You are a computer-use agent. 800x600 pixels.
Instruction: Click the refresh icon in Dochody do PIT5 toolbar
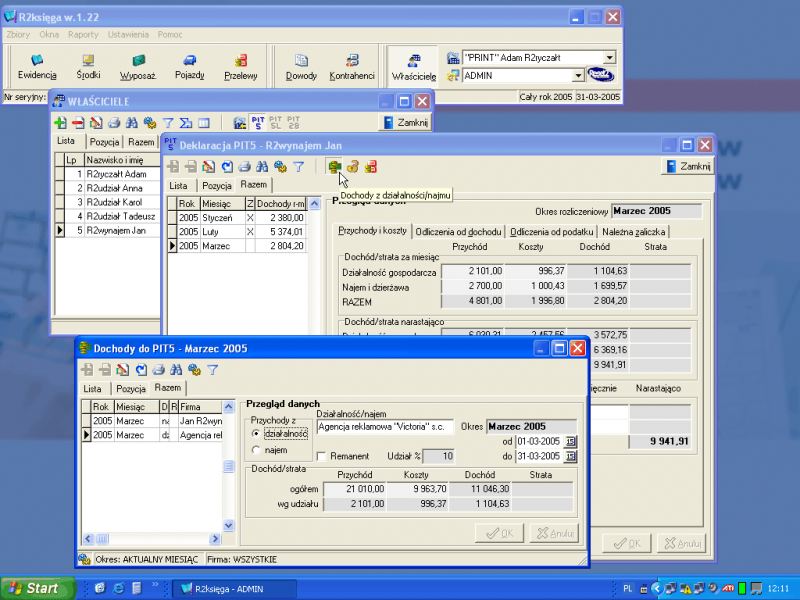click(141, 370)
